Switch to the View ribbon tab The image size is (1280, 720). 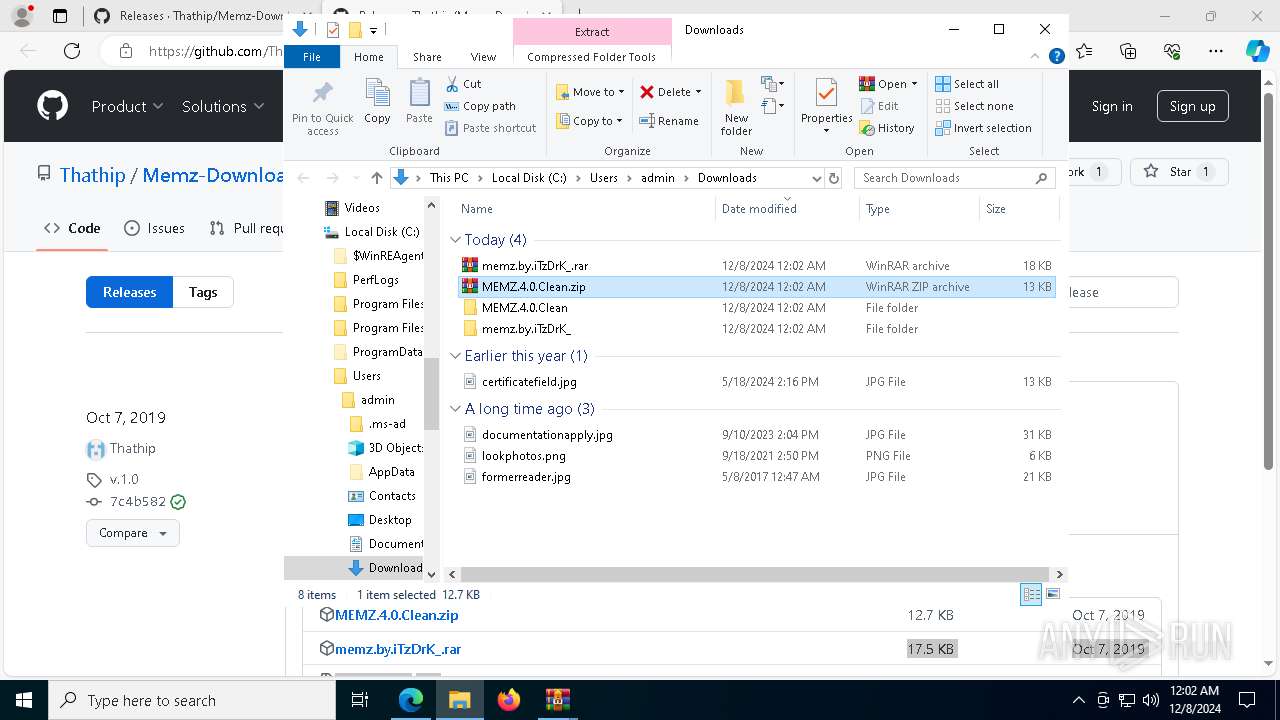[483, 57]
